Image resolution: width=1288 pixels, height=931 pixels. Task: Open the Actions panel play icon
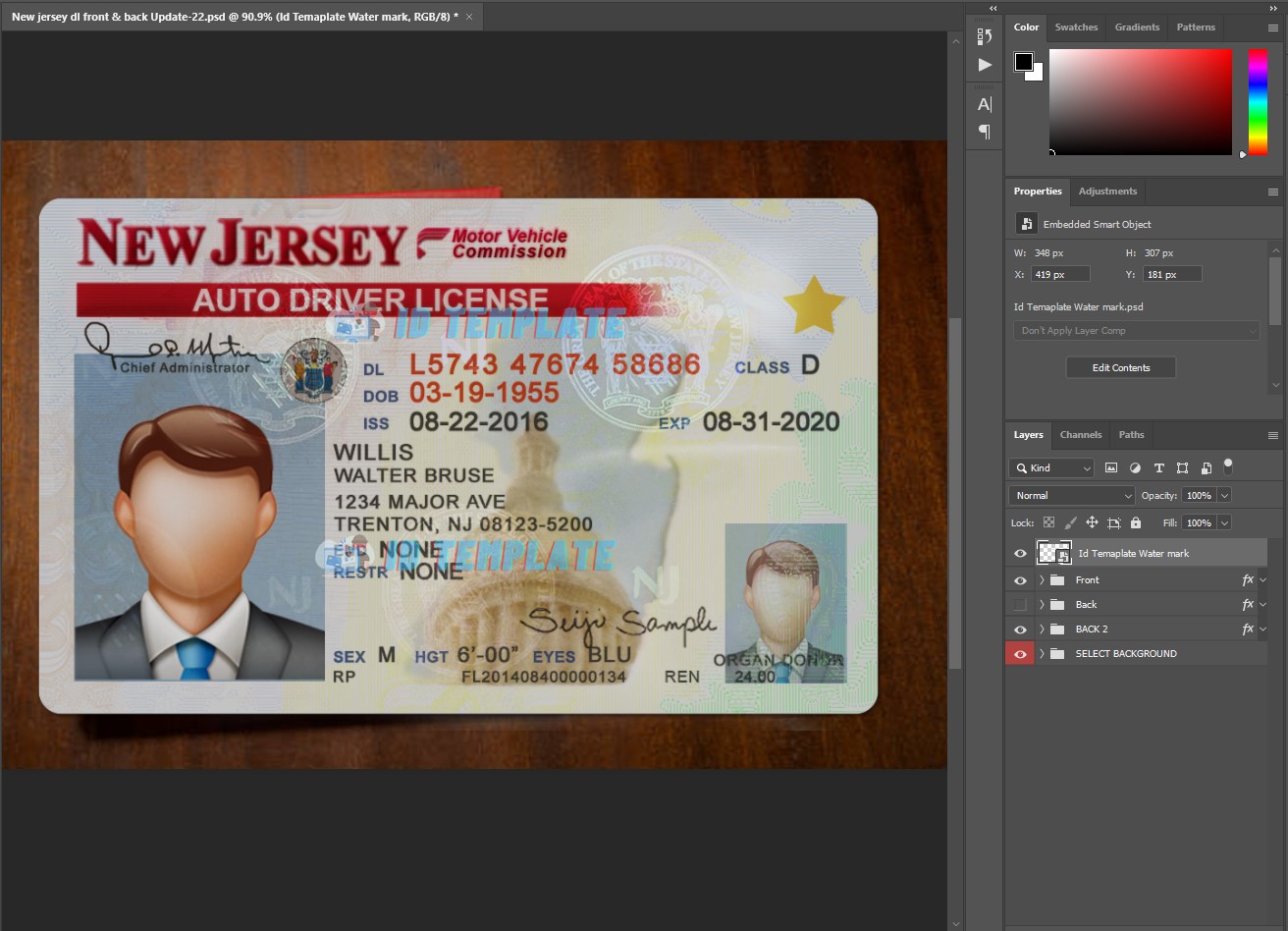985,65
